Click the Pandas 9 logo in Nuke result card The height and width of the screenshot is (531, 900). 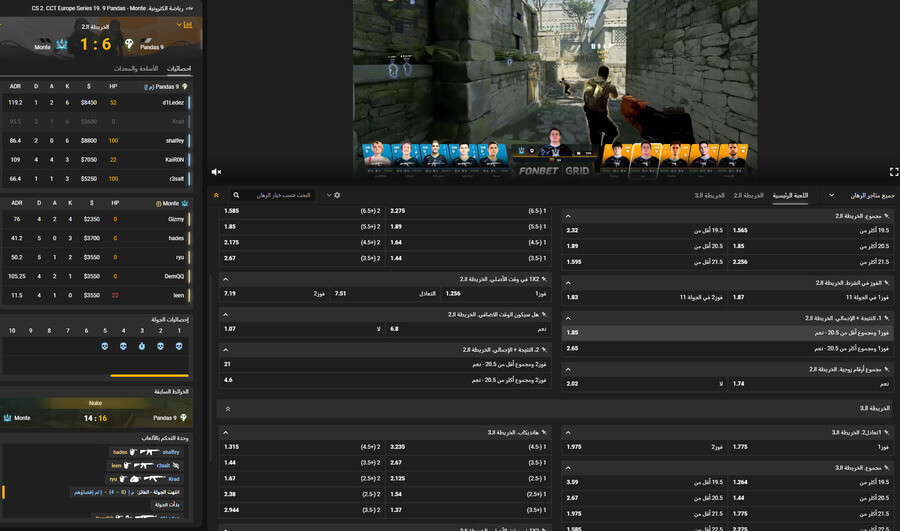coord(183,417)
